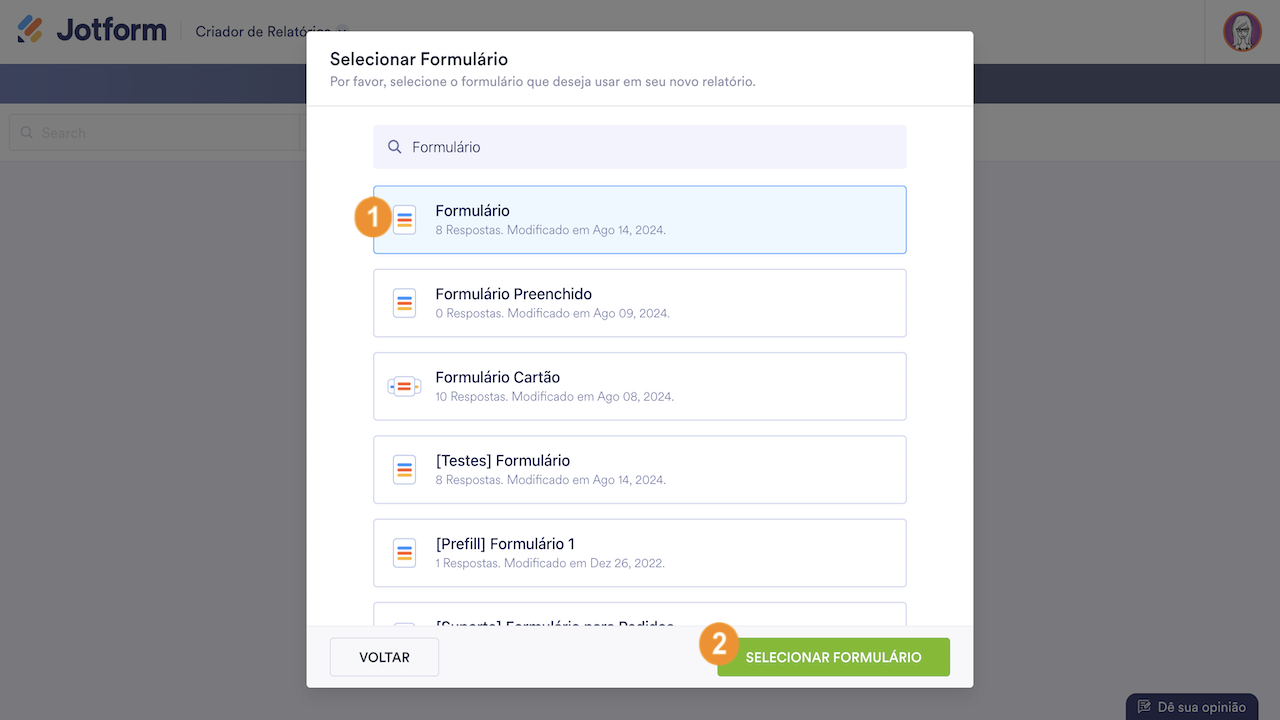Click the Formulário Cartão card icon
This screenshot has width=1280, height=720.
click(x=404, y=386)
